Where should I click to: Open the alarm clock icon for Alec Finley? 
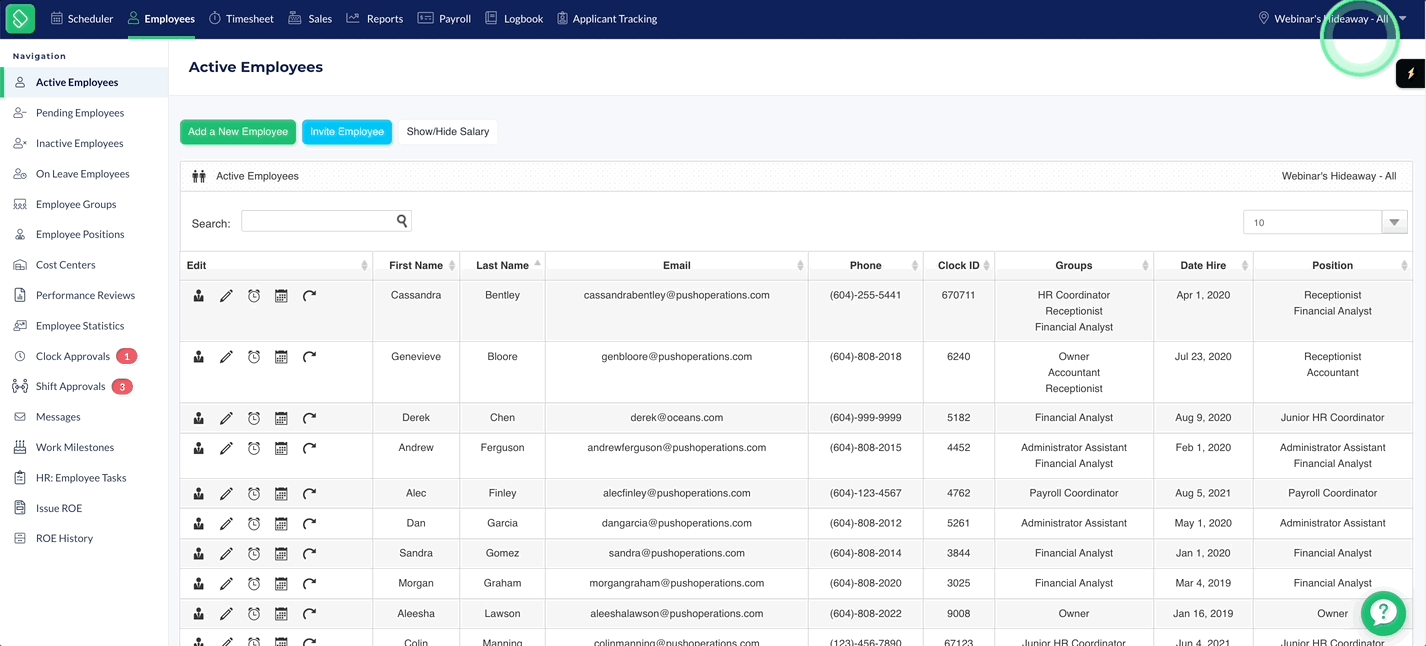[254, 493]
